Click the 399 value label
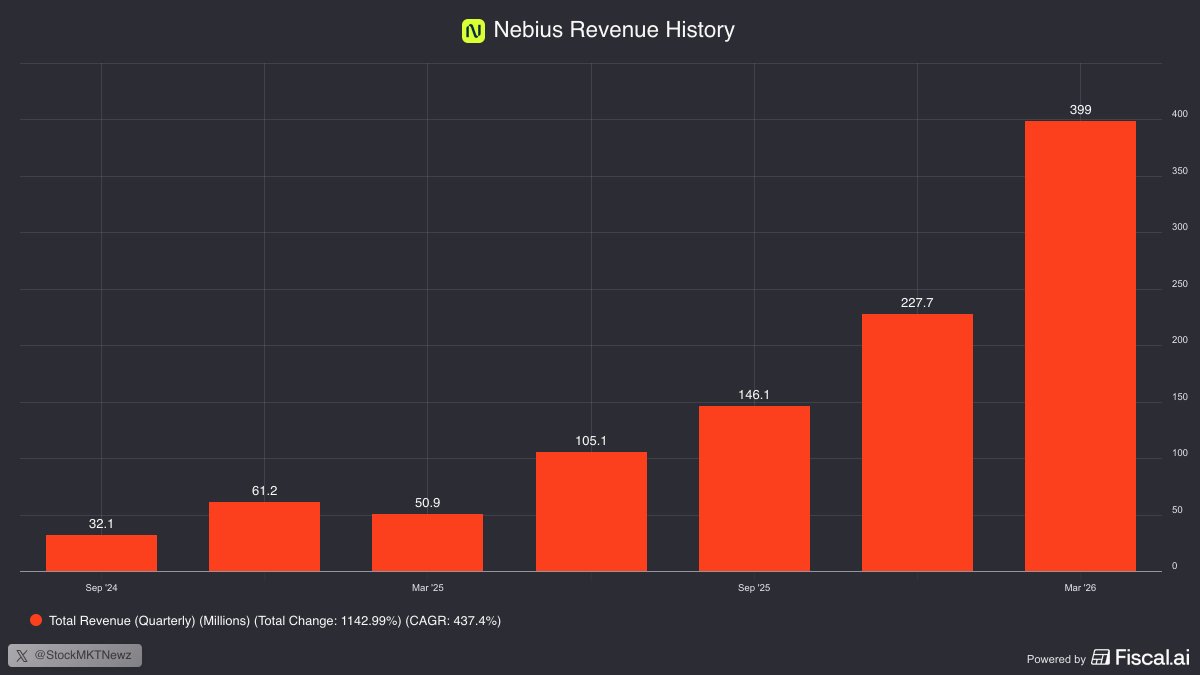1200x675 pixels. point(1080,109)
